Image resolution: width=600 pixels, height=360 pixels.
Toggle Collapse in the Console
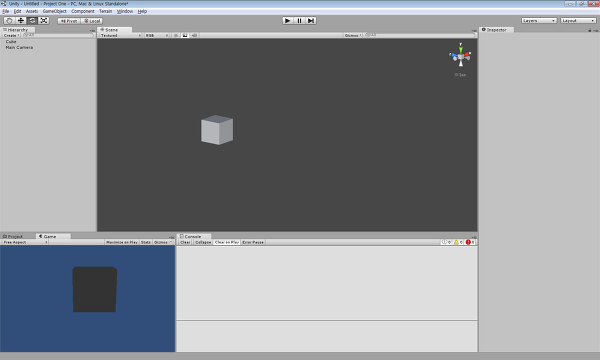click(203, 242)
